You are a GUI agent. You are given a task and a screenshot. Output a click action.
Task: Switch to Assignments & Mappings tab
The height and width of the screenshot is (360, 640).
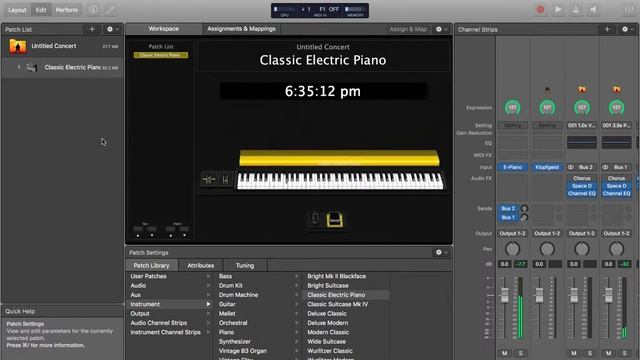pos(241,29)
